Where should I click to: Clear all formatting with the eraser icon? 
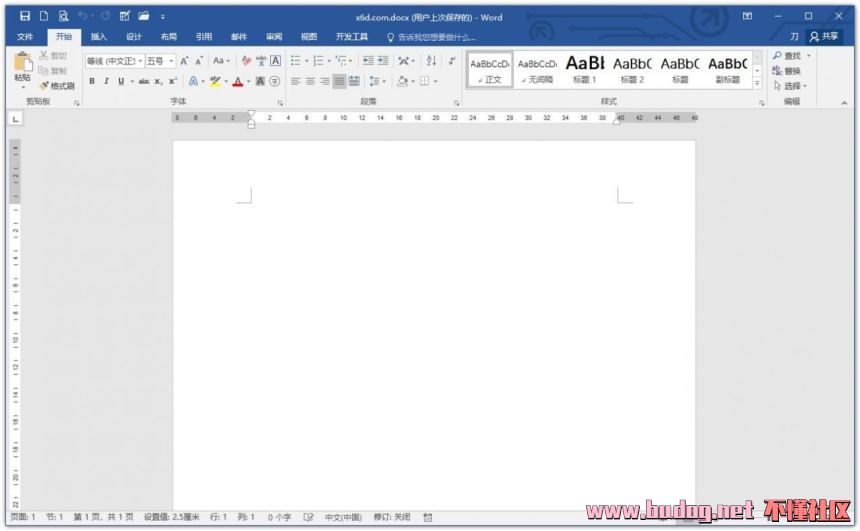tap(246, 60)
